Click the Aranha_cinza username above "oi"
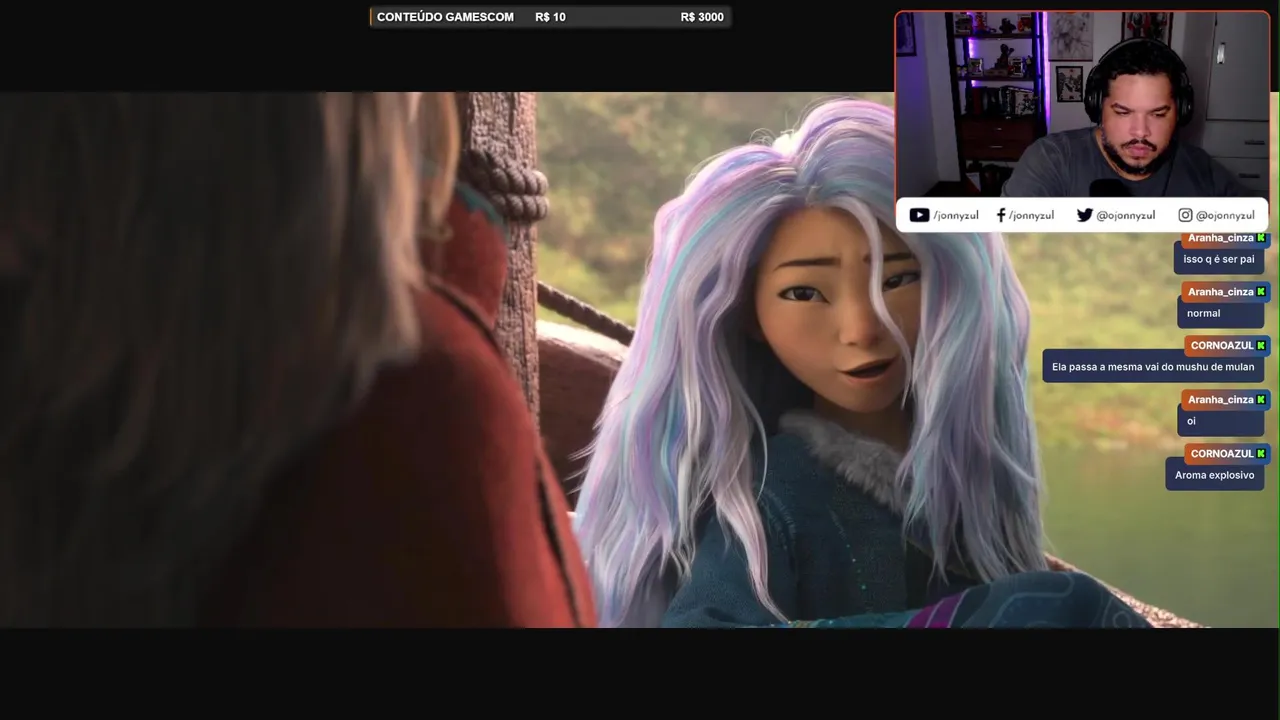The width and height of the screenshot is (1280, 720). point(1220,400)
